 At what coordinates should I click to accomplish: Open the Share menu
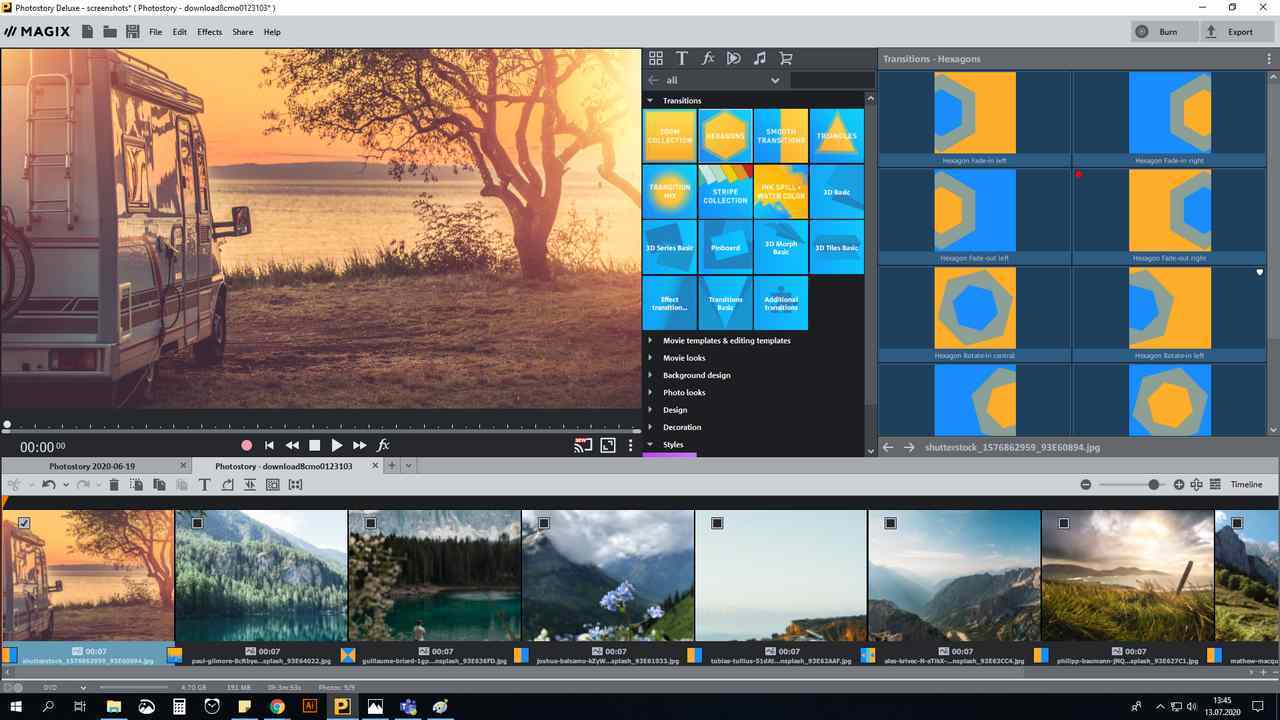tap(243, 32)
